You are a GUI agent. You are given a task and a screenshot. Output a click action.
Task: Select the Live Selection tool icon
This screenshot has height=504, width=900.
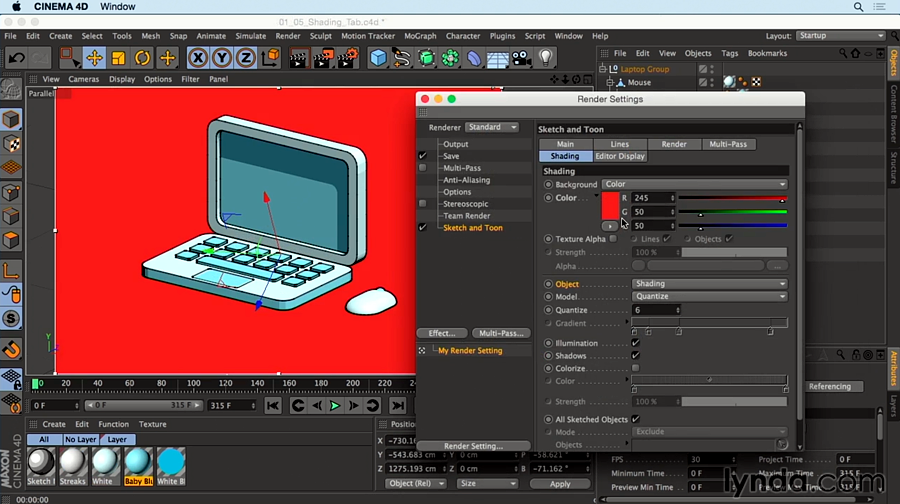pos(70,58)
